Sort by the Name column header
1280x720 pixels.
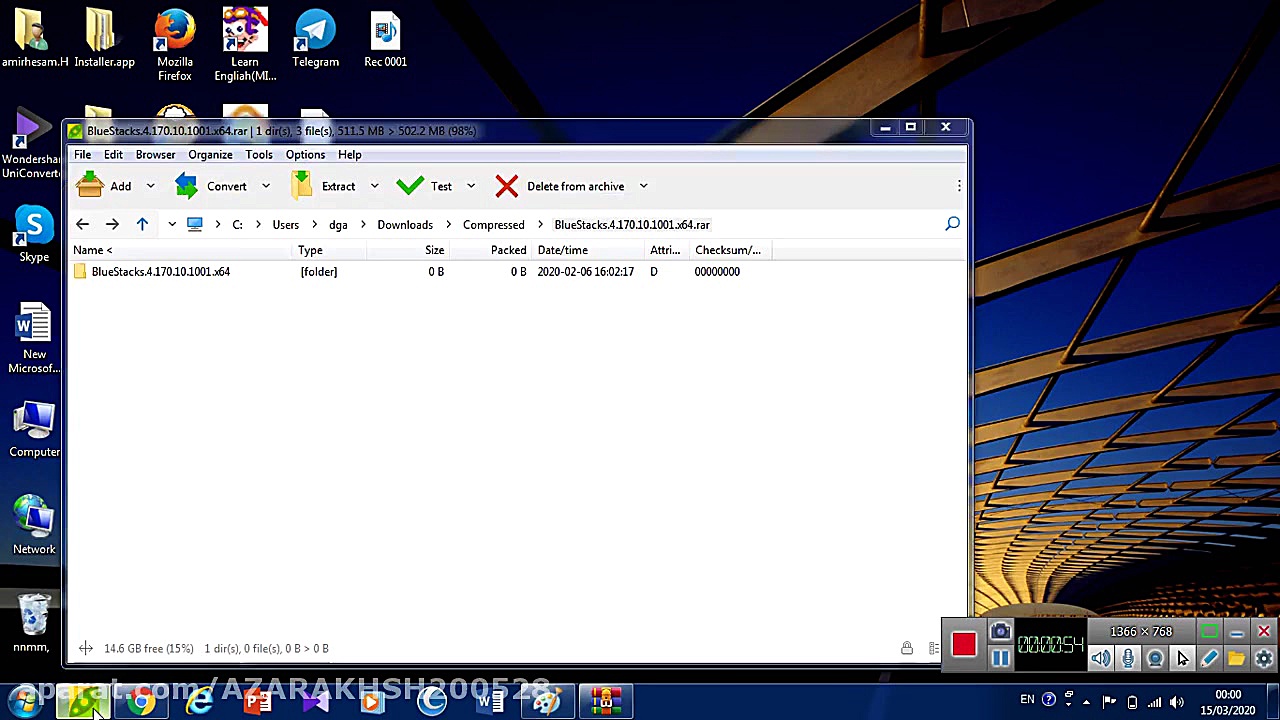pos(180,250)
